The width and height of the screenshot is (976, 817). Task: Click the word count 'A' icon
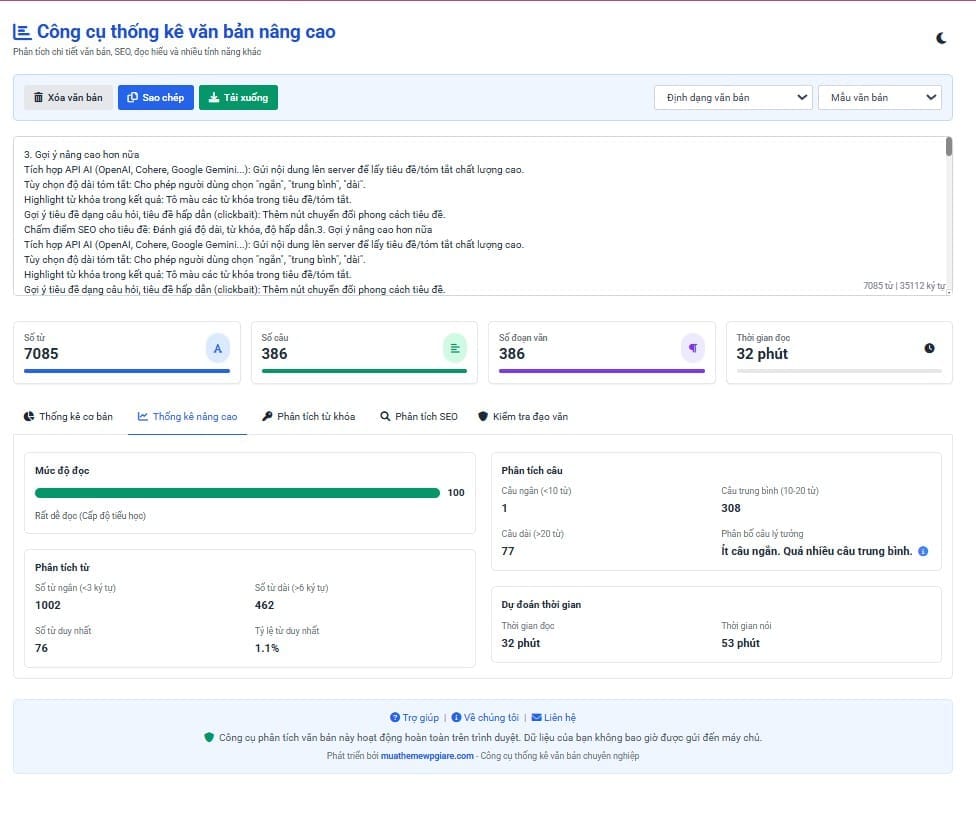tap(218, 348)
